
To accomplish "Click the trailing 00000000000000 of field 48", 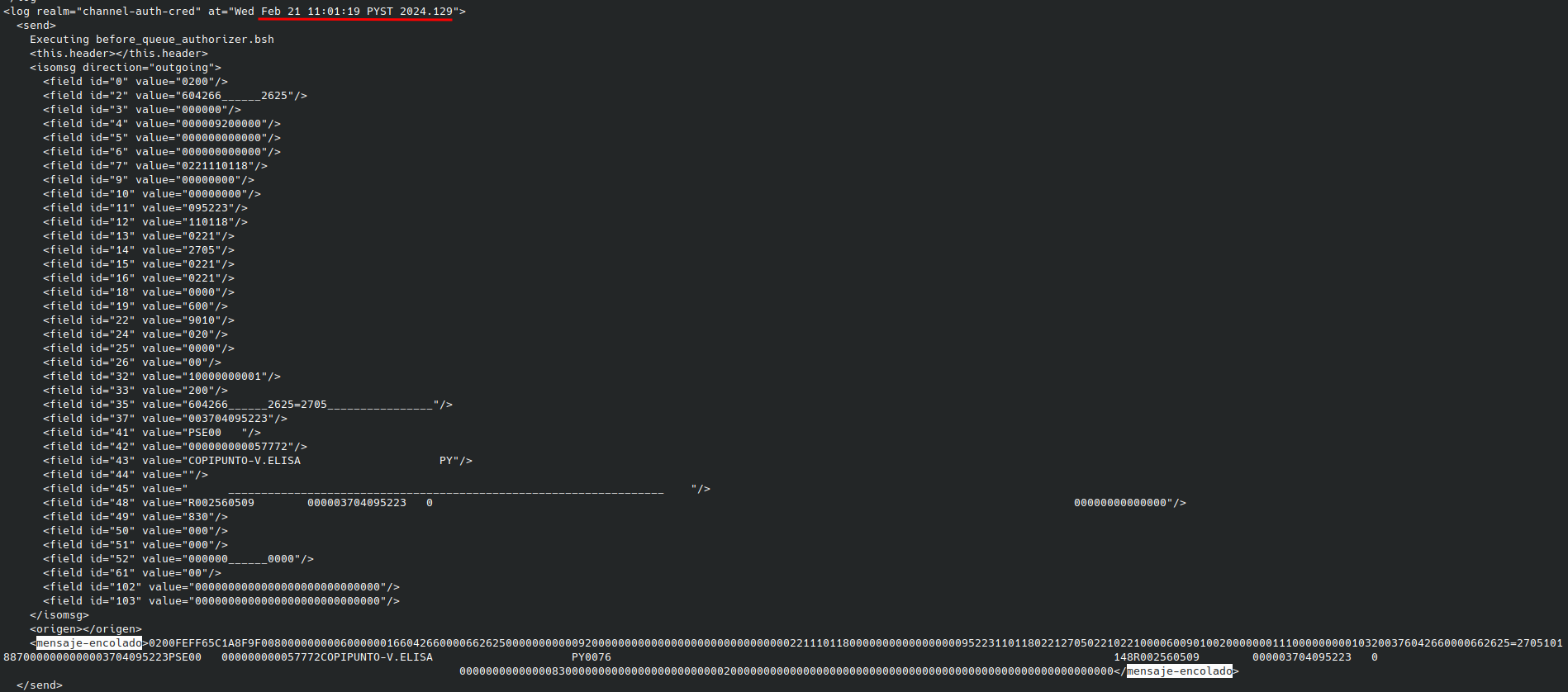I will coord(1120,503).
